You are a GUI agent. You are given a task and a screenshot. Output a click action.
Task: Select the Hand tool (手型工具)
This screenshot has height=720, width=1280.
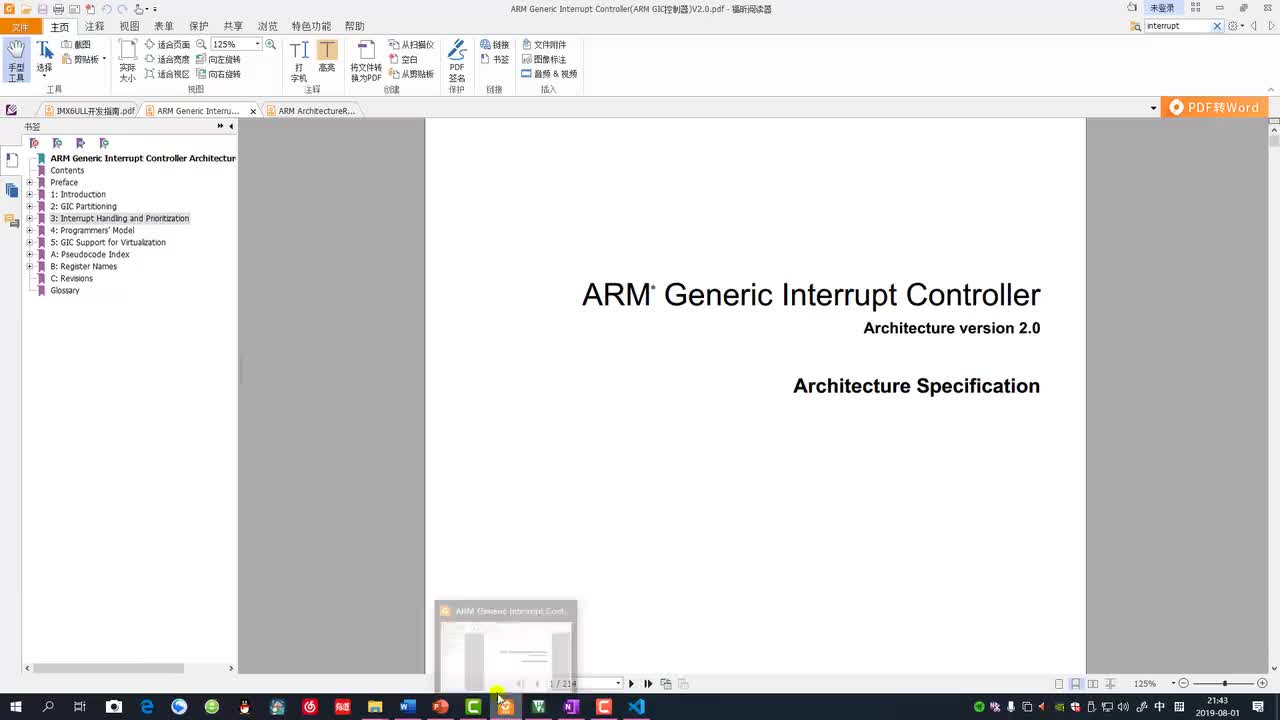[17, 60]
